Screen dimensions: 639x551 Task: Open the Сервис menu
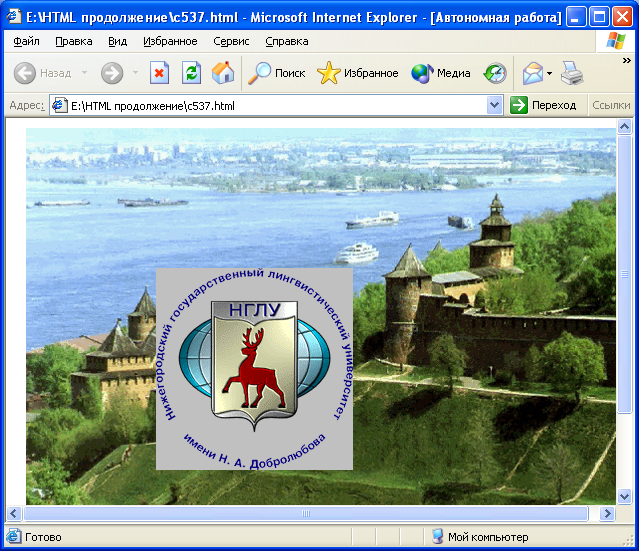pyautogui.click(x=231, y=41)
